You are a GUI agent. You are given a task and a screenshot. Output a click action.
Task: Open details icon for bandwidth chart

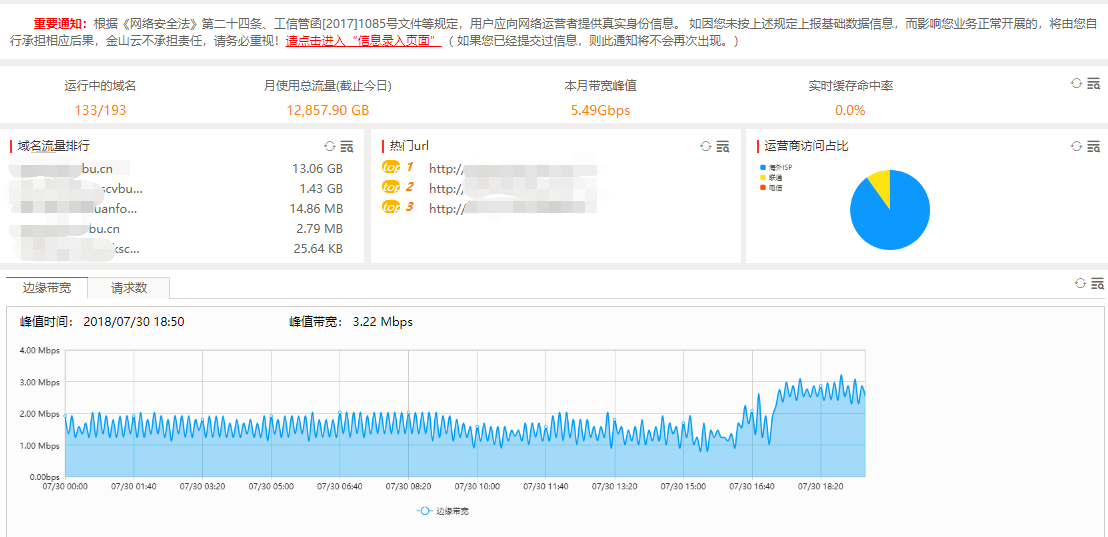pyautogui.click(x=1097, y=283)
